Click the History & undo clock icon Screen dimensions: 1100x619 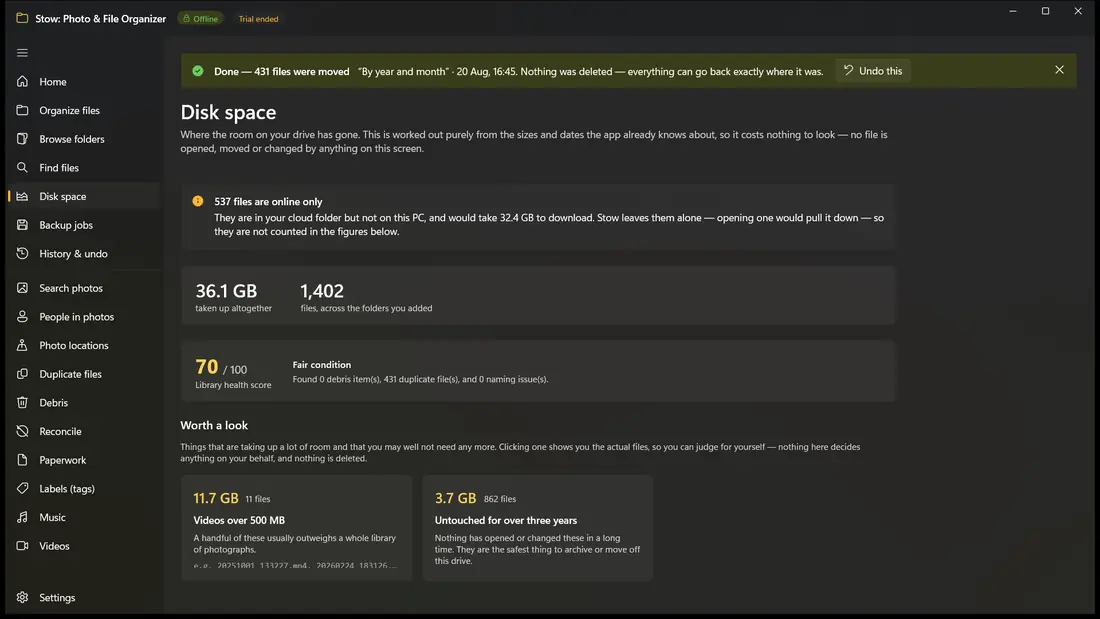[22, 253]
